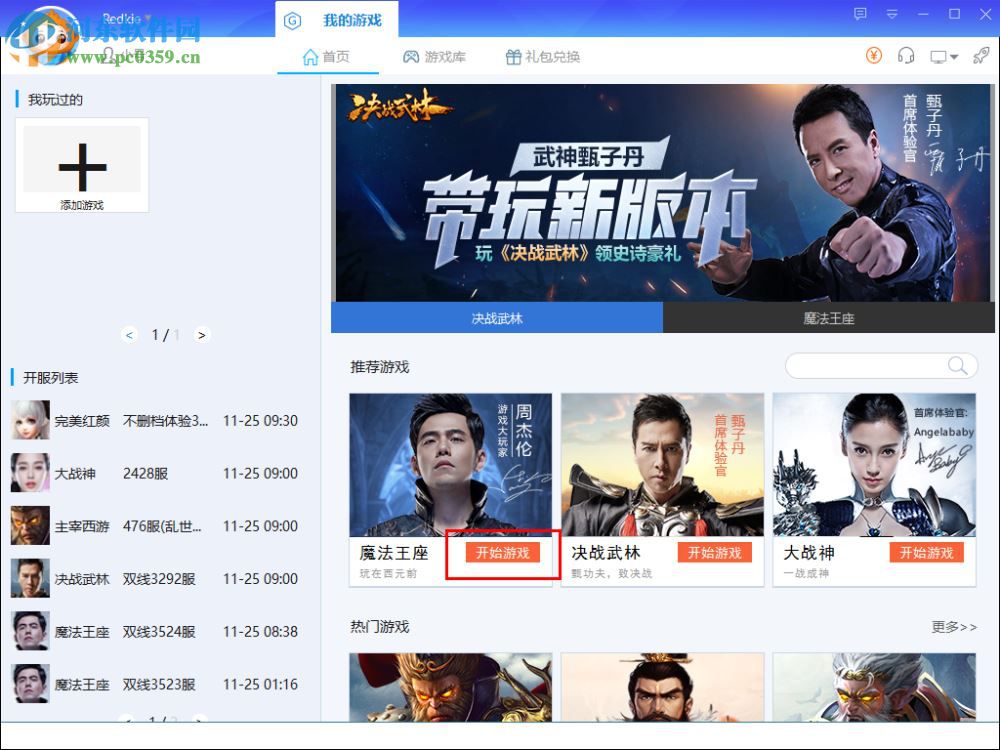This screenshot has height=750, width=1000.
Task: Select the 决战武林 banner tab
Action: (497, 316)
